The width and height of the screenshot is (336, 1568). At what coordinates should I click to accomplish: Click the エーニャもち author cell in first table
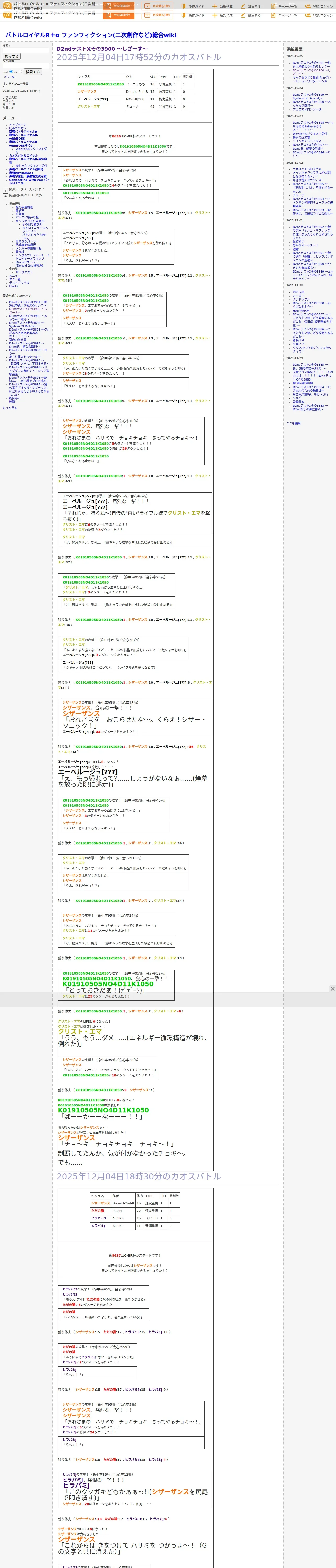[137, 85]
